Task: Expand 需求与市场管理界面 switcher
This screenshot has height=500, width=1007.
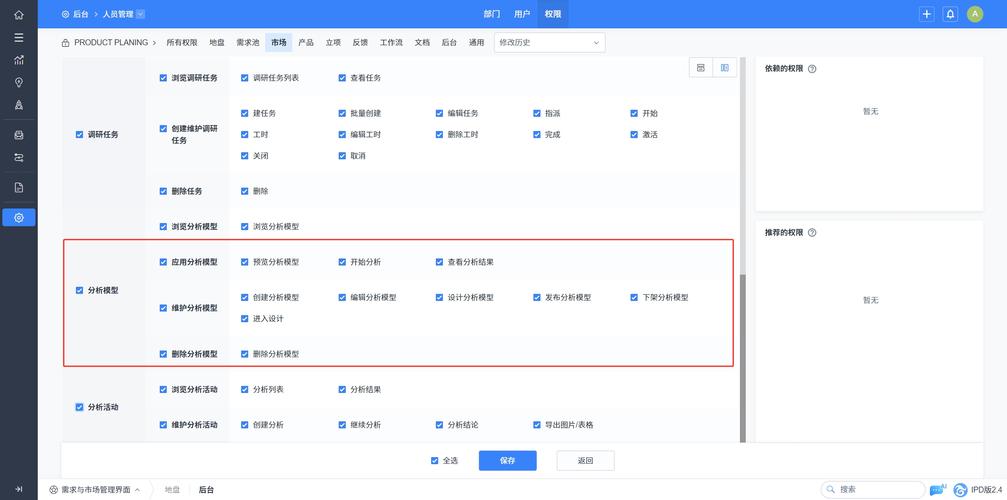Action: click(x=137, y=490)
